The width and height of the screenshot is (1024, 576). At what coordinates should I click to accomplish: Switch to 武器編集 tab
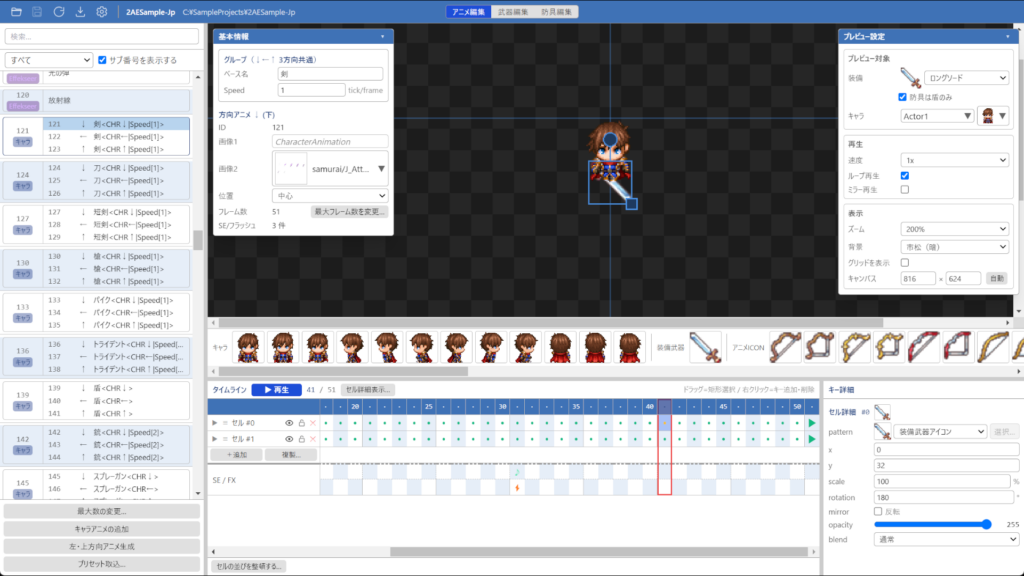[x=513, y=12]
